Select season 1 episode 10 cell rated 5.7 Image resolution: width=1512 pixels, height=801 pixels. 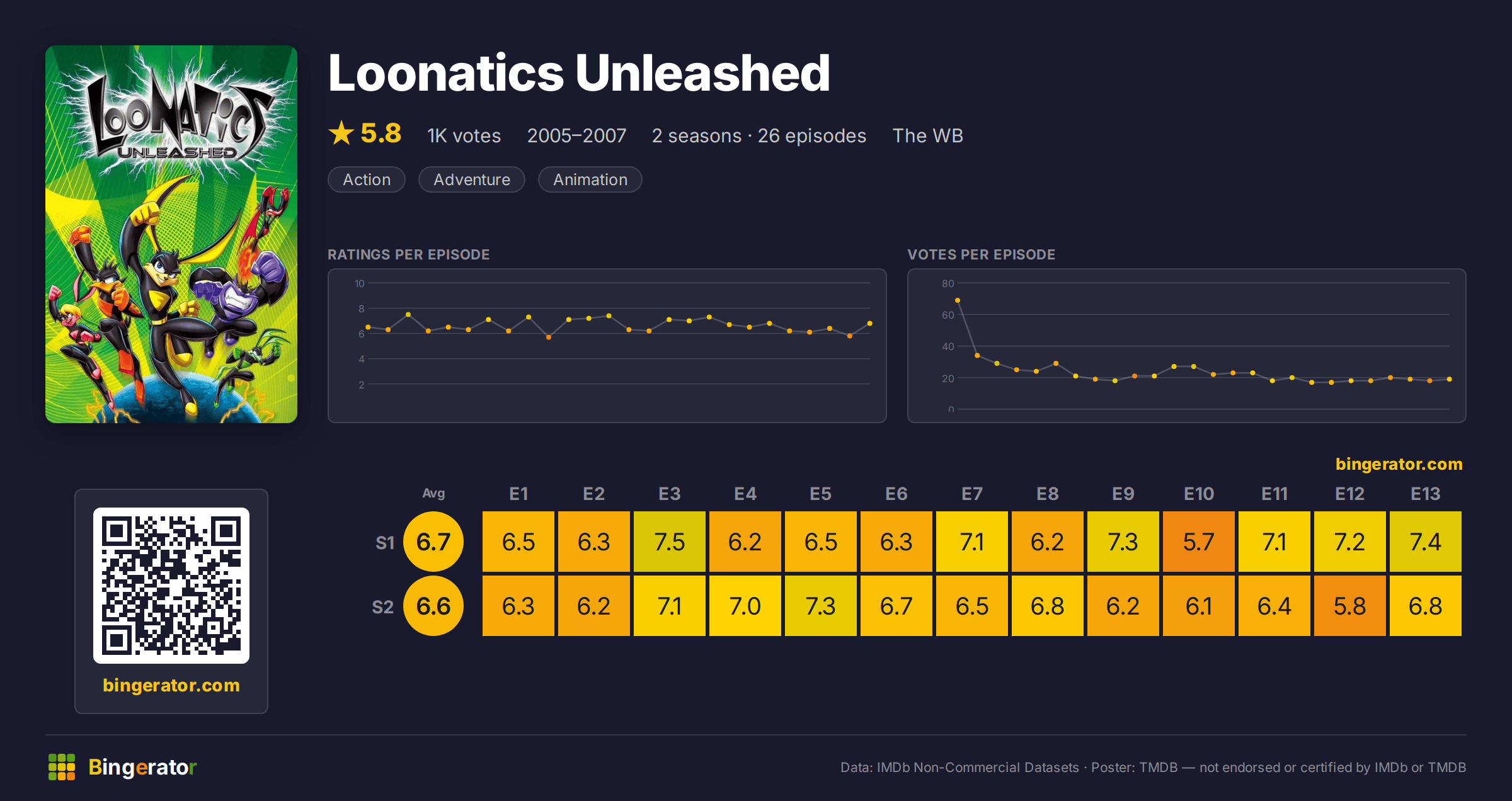pyautogui.click(x=1199, y=542)
